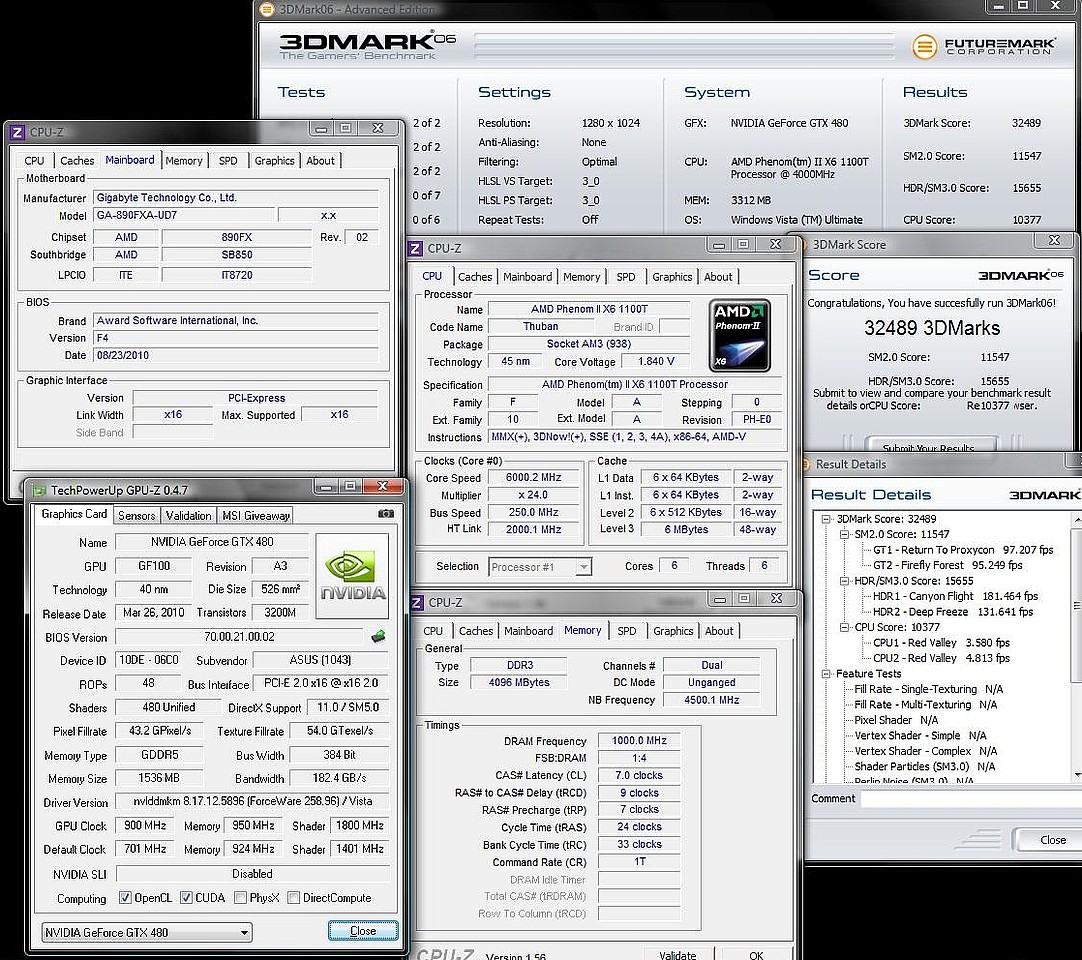
Task: Click the GA-890FXA-UD7 model field
Action: (x=184, y=215)
